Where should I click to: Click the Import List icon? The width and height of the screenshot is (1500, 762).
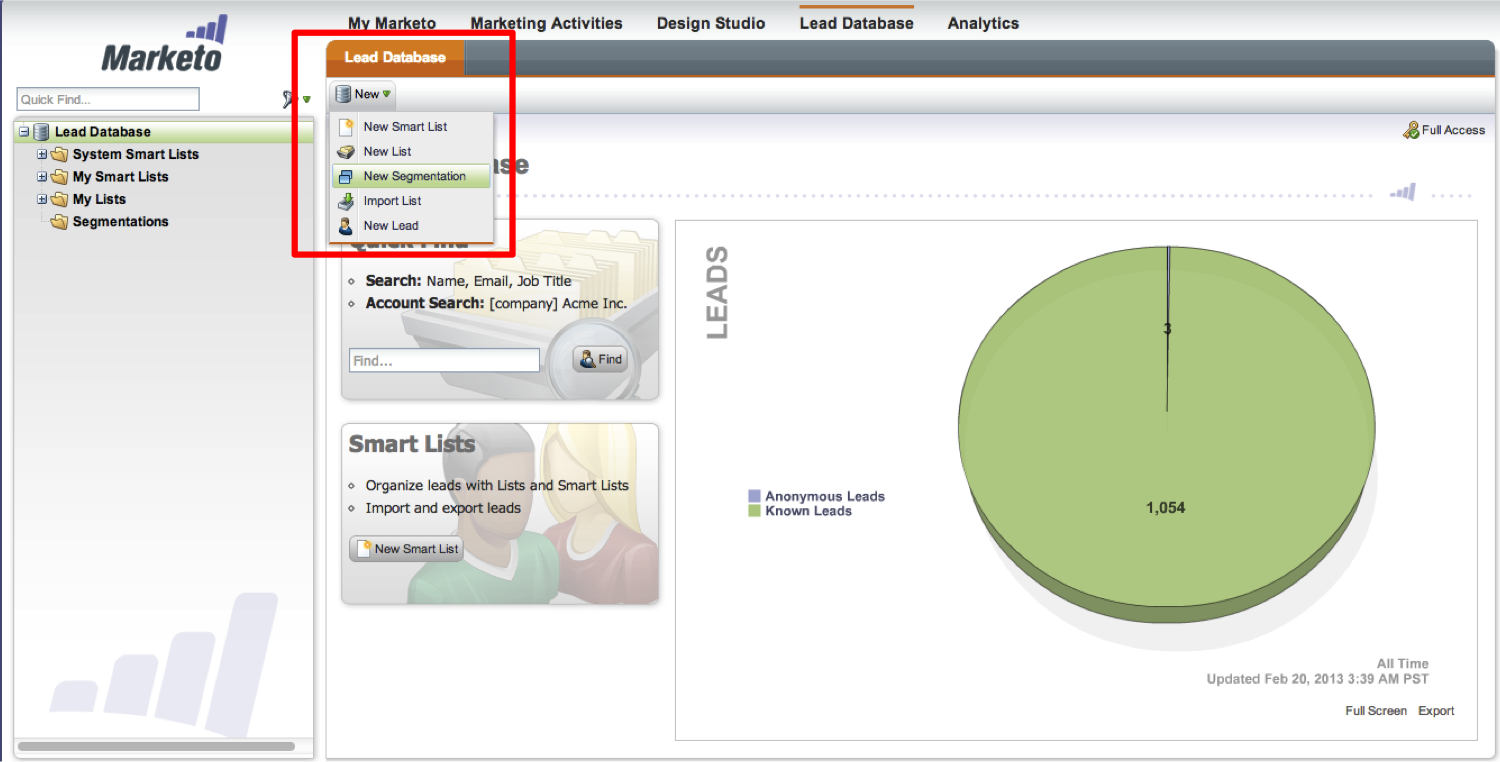pos(346,201)
